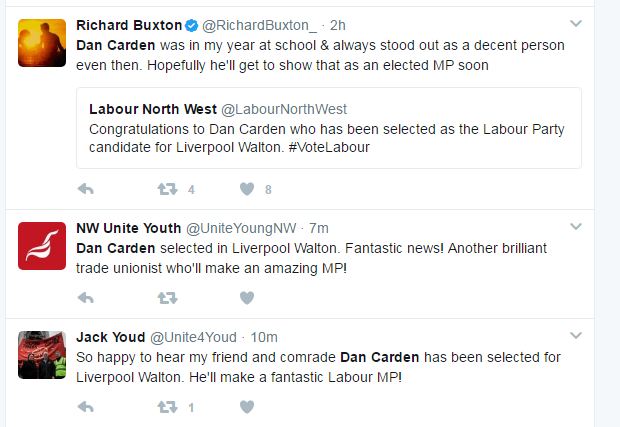
Task: Reply to Jack Youd's tweet
Action: click(x=86, y=407)
